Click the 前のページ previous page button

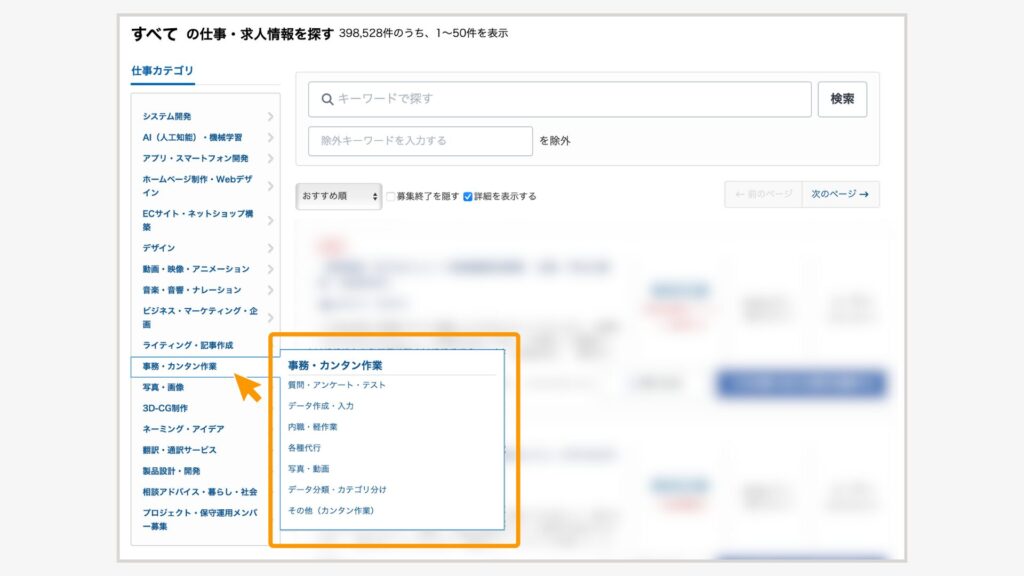(763, 195)
